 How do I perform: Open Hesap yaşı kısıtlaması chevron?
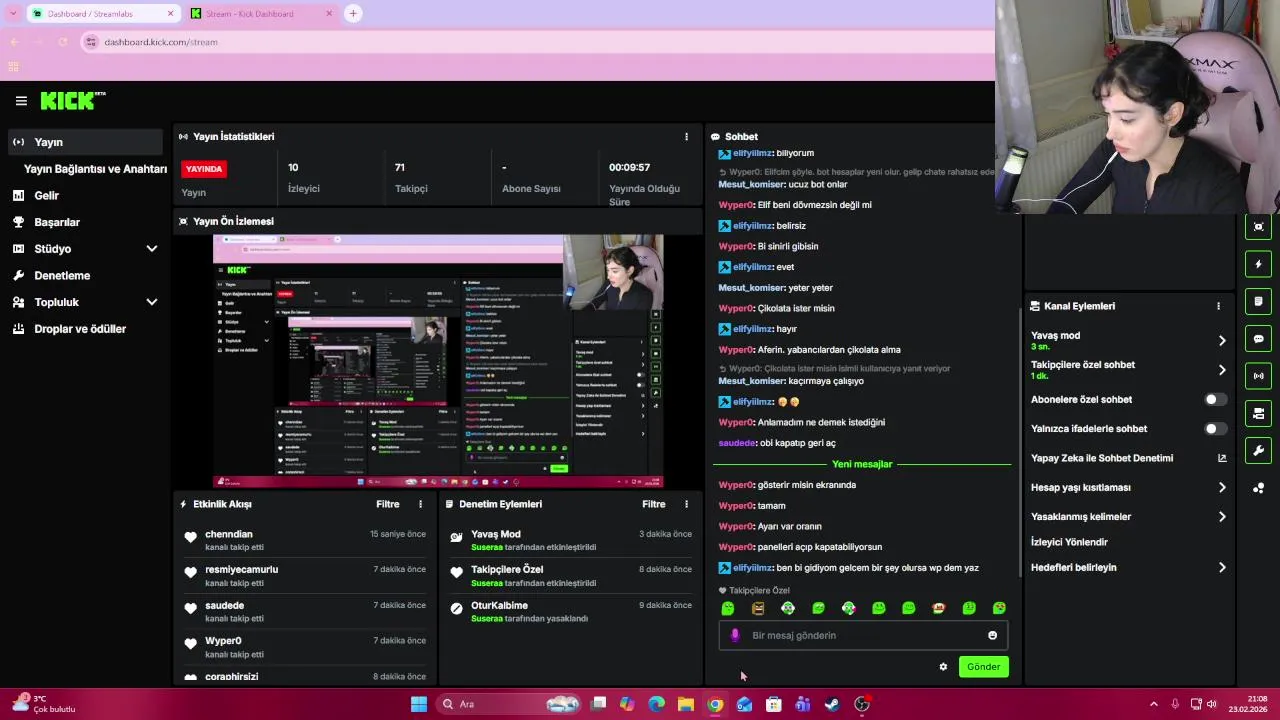1222,488
